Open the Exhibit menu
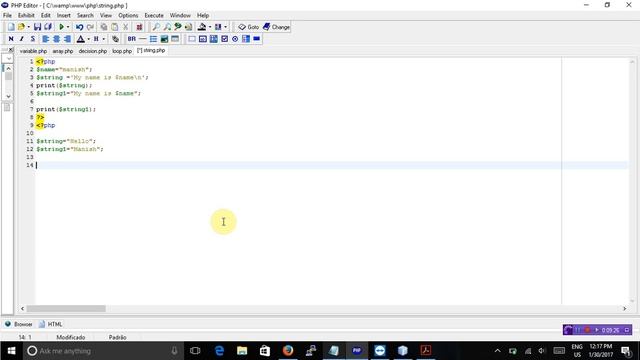Screen dimensions: 640x360 click(26, 16)
